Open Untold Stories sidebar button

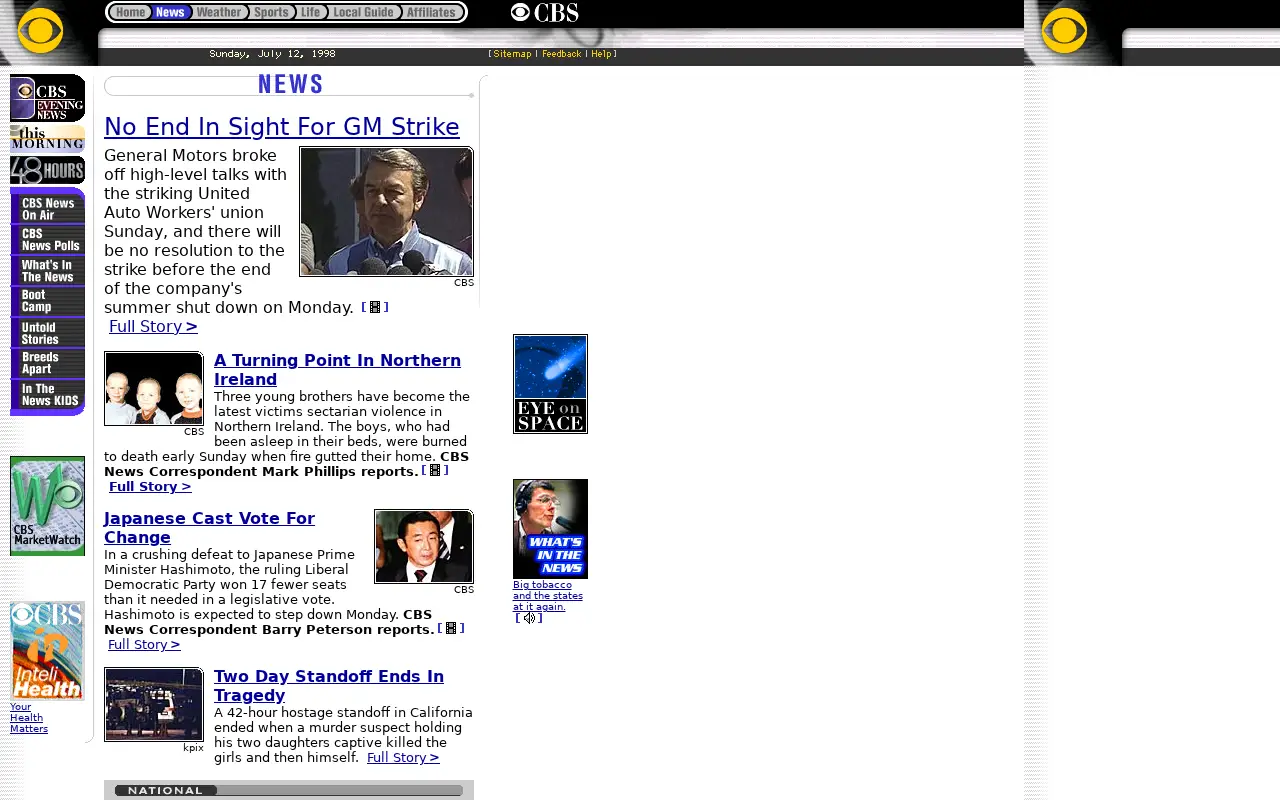point(48,333)
